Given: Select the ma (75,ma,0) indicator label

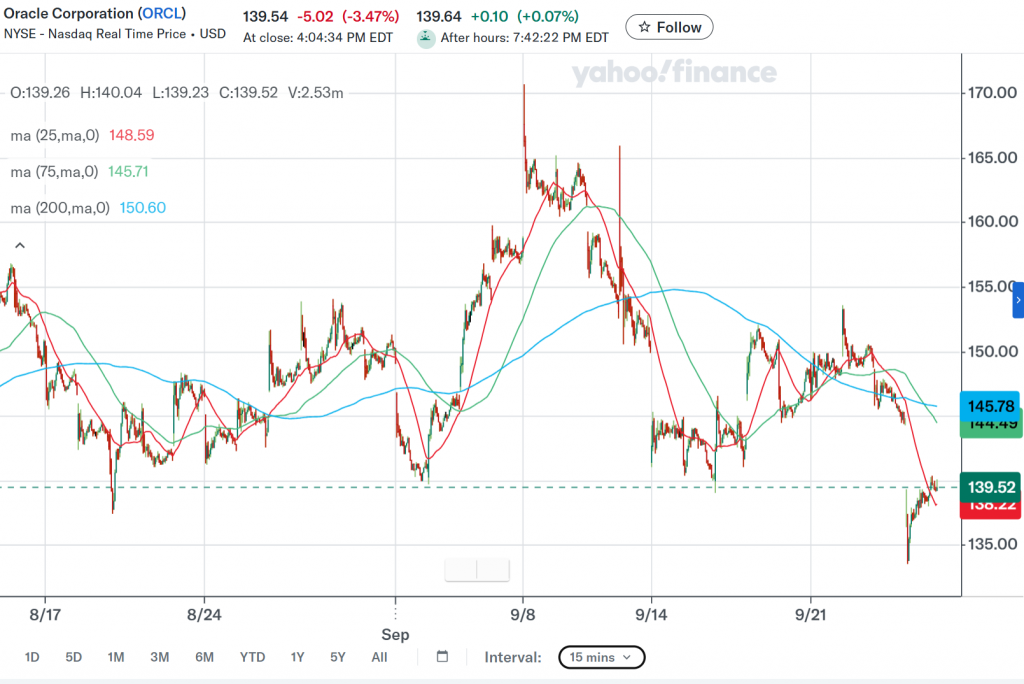Looking at the screenshot, I should 54,172.
